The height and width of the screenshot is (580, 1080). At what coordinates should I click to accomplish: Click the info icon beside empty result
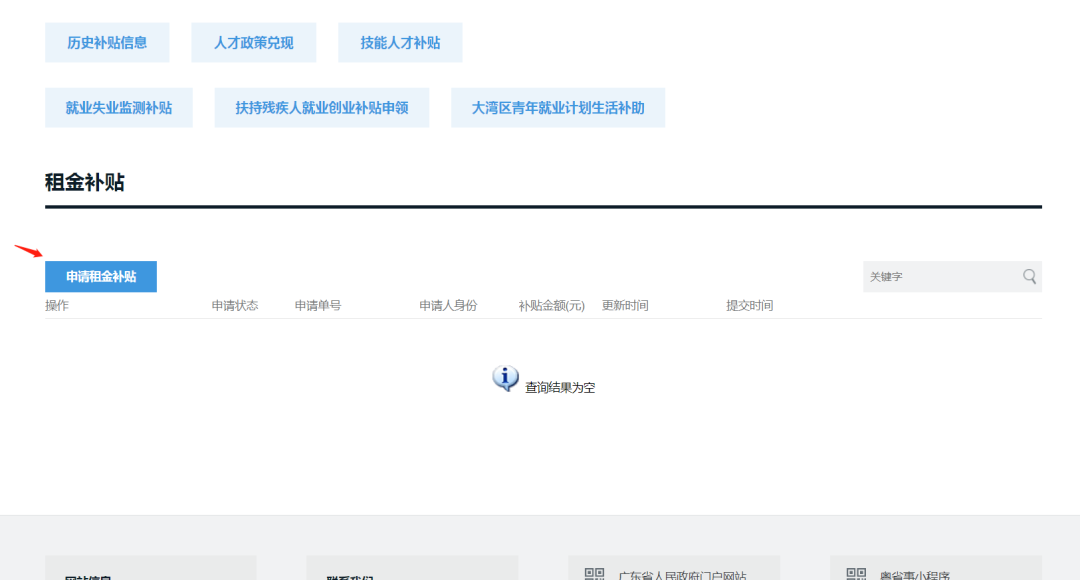pos(506,378)
